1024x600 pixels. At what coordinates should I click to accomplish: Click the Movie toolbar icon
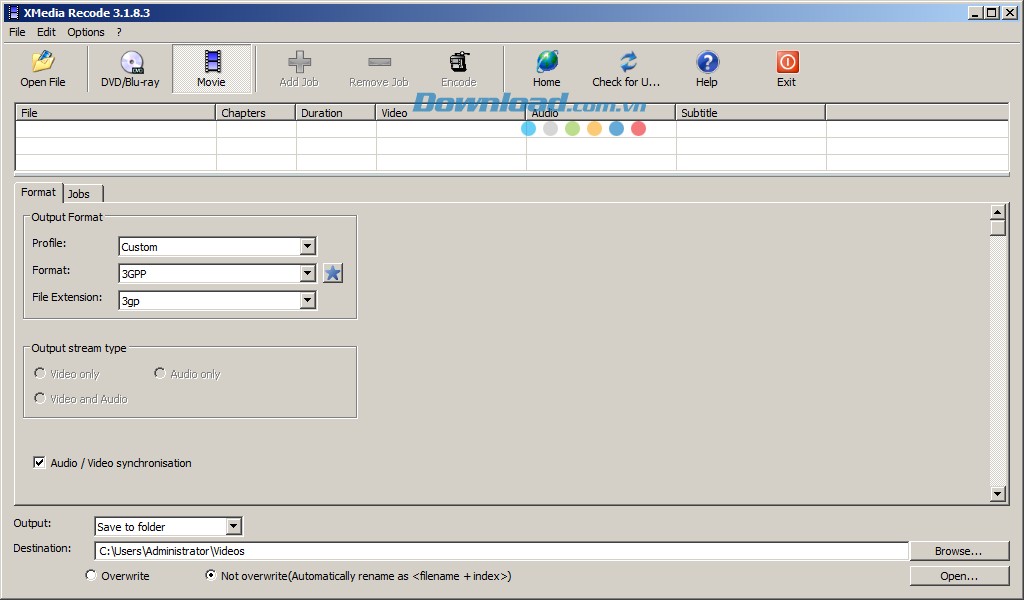[211, 67]
